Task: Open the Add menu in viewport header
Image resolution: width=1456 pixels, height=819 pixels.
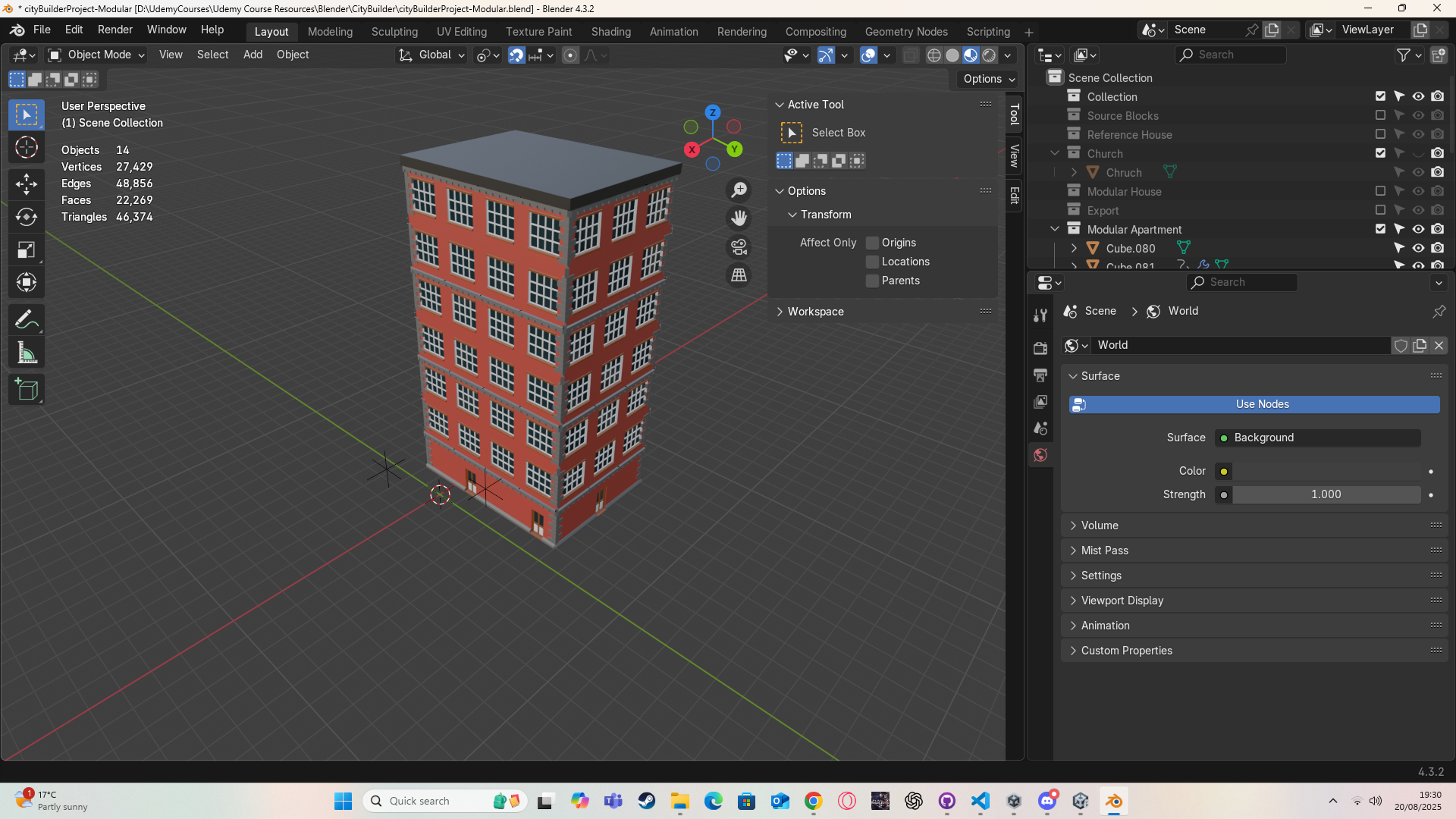Action: pos(253,55)
